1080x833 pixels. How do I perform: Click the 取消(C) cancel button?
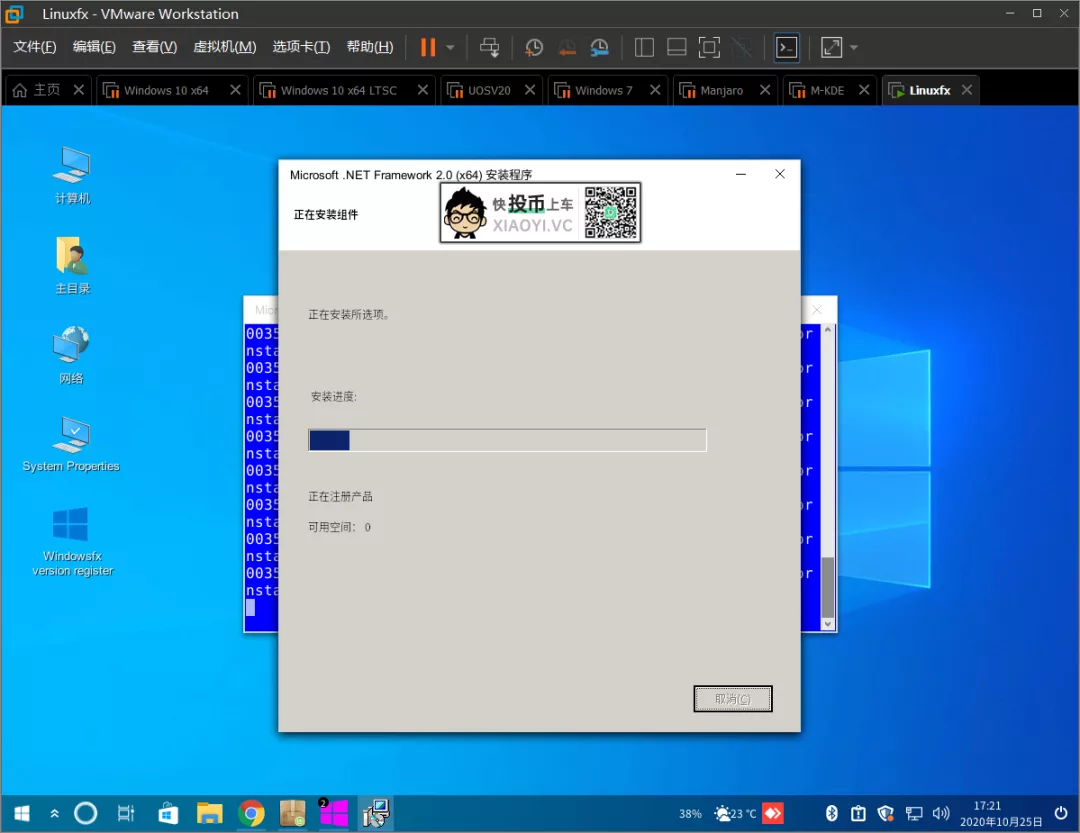[x=732, y=698]
